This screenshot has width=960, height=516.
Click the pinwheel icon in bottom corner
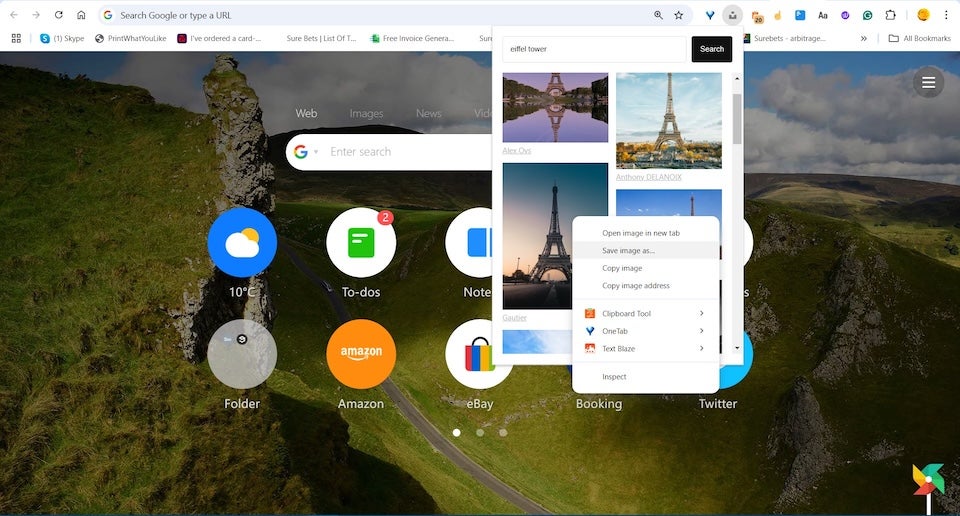click(x=928, y=482)
